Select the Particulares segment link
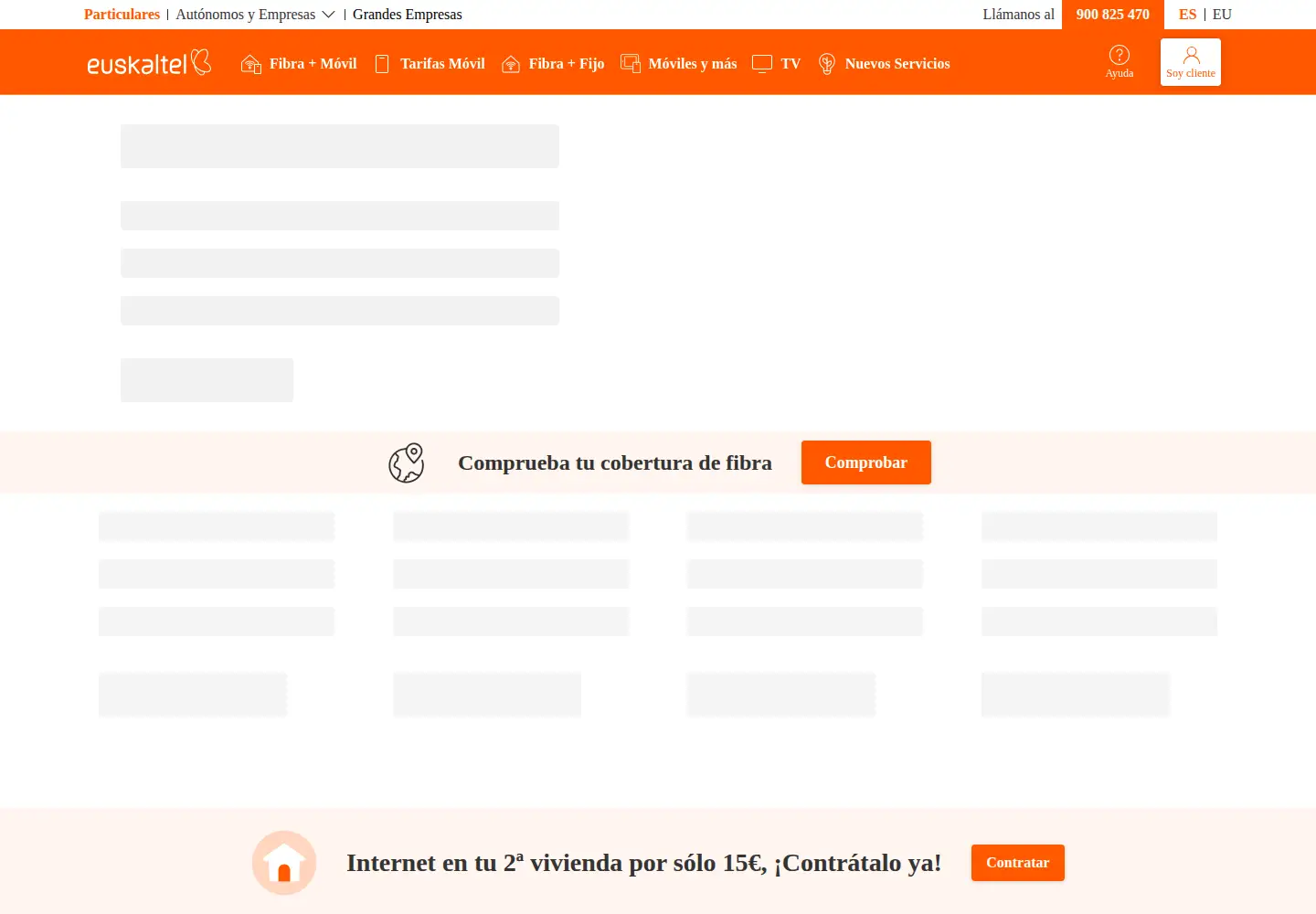 (122, 15)
